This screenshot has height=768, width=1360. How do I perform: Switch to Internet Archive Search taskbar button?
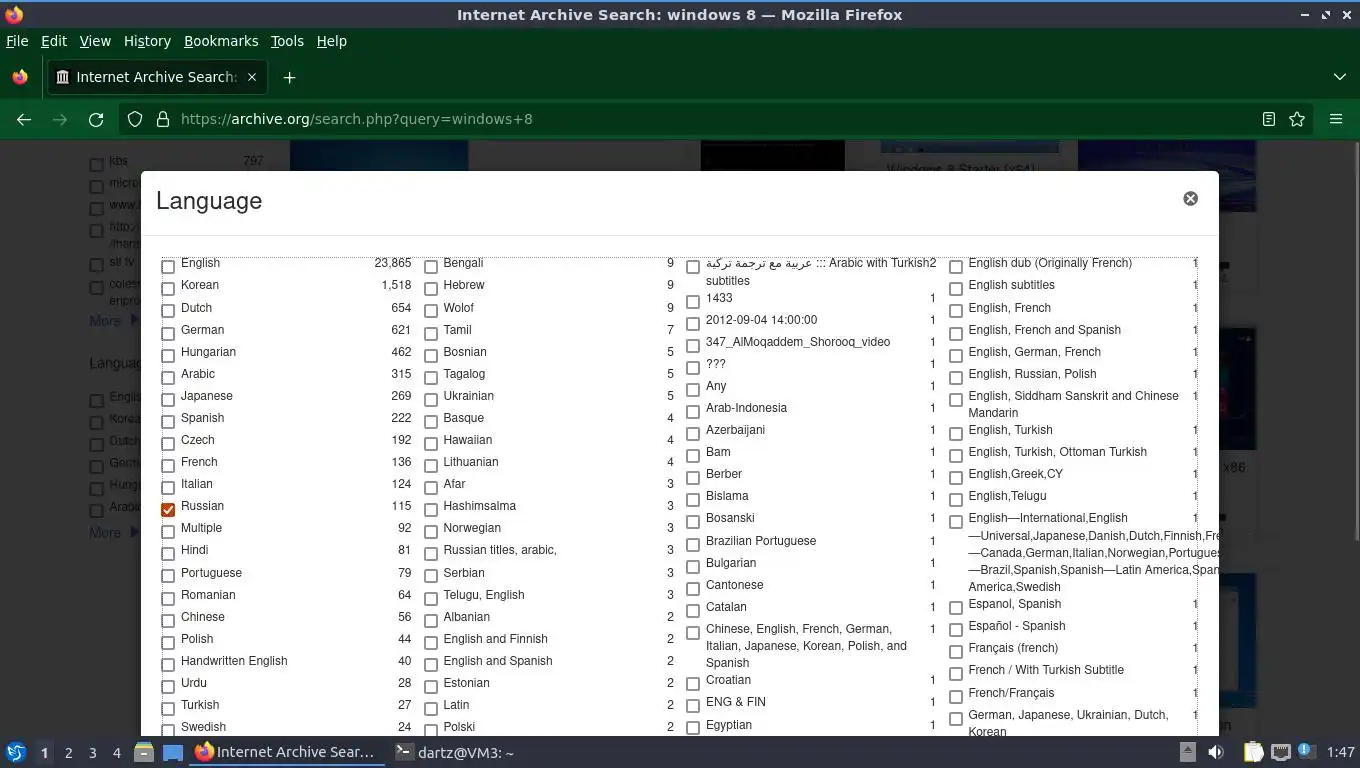286,752
